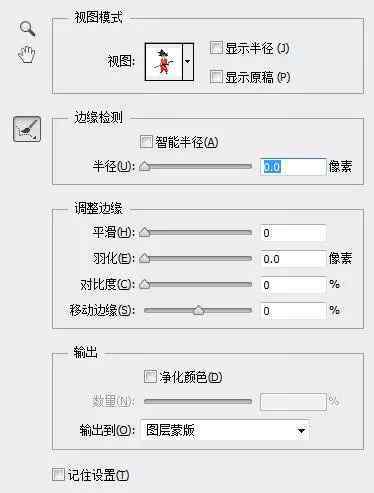Screen dimensions: 374x493
Task: Click the 半径(U) slider handle
Action: coord(145,166)
